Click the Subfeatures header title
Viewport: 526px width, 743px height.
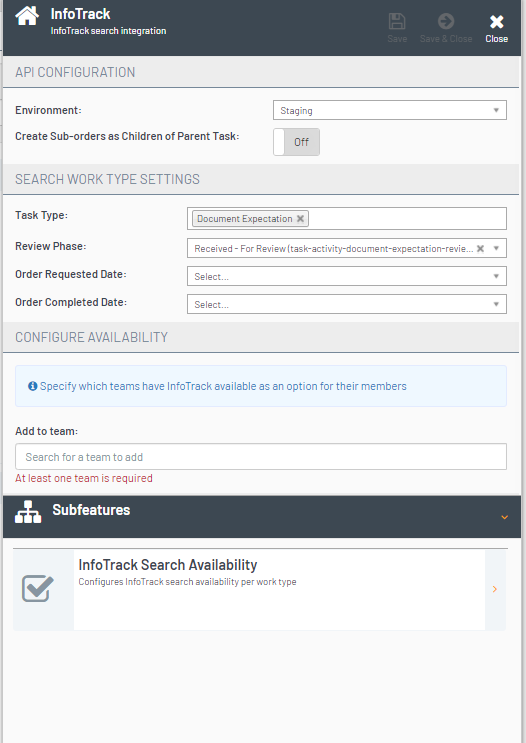(x=91, y=510)
